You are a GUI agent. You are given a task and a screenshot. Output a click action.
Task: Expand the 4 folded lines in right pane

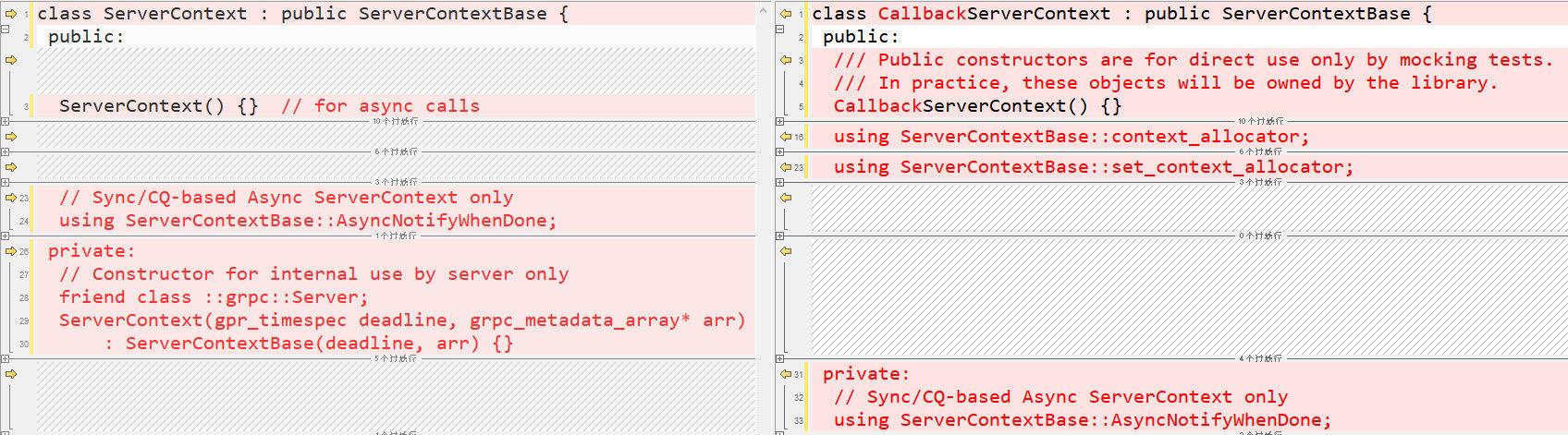[x=780, y=358]
